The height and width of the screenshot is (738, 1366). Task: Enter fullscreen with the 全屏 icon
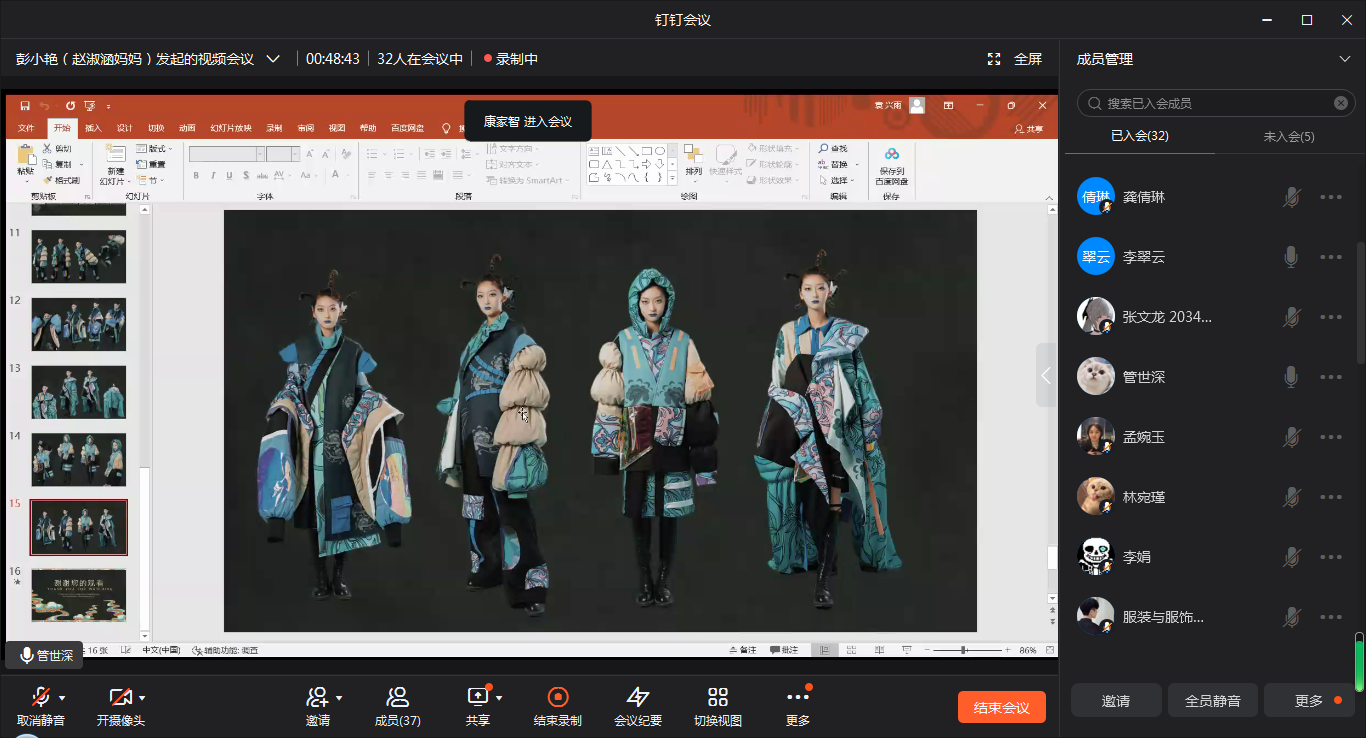pyautogui.click(x=994, y=59)
